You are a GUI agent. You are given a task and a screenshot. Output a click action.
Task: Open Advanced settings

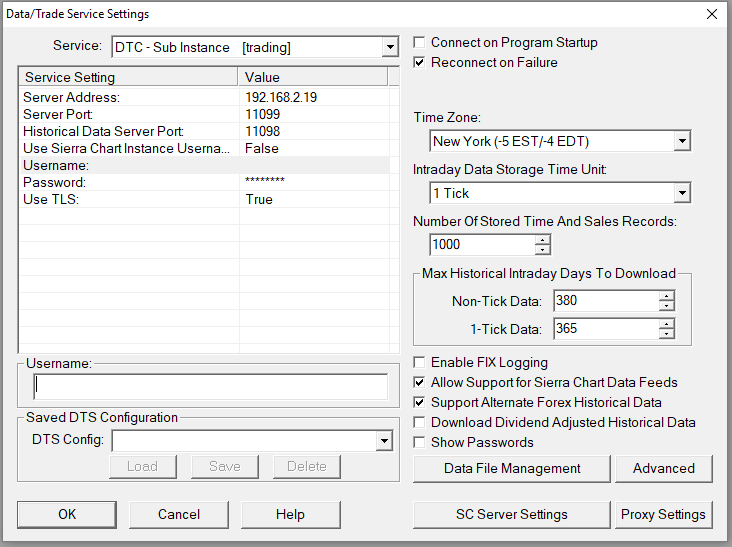coord(663,469)
